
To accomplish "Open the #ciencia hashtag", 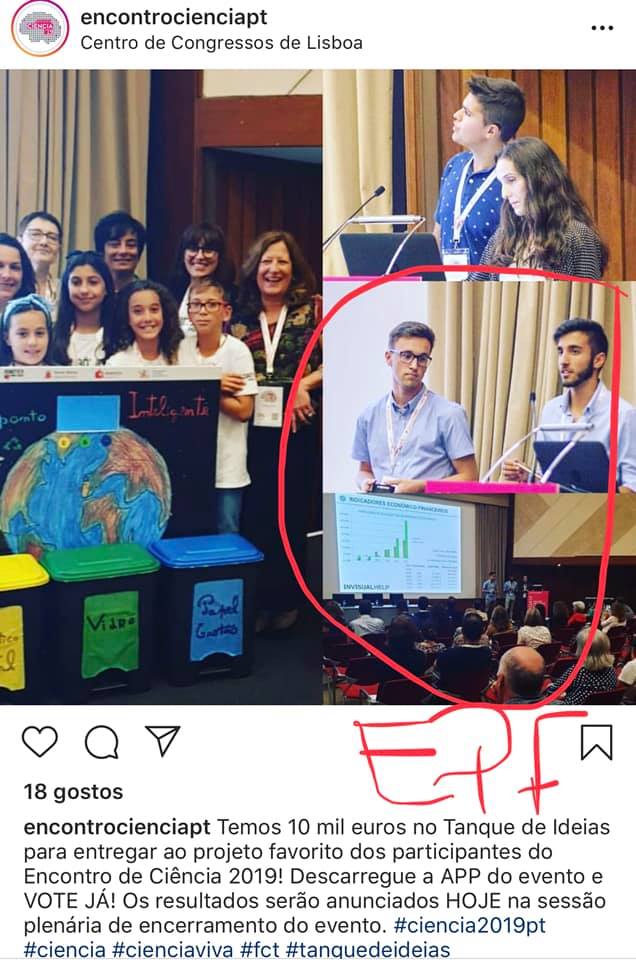I will pyautogui.click(x=65, y=949).
